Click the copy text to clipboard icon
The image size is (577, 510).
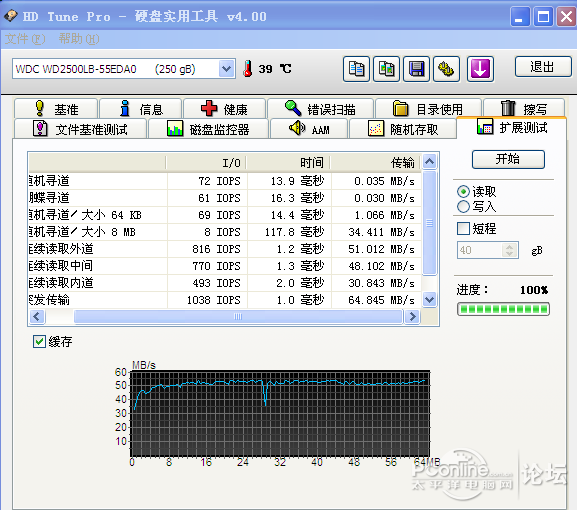(x=356, y=69)
